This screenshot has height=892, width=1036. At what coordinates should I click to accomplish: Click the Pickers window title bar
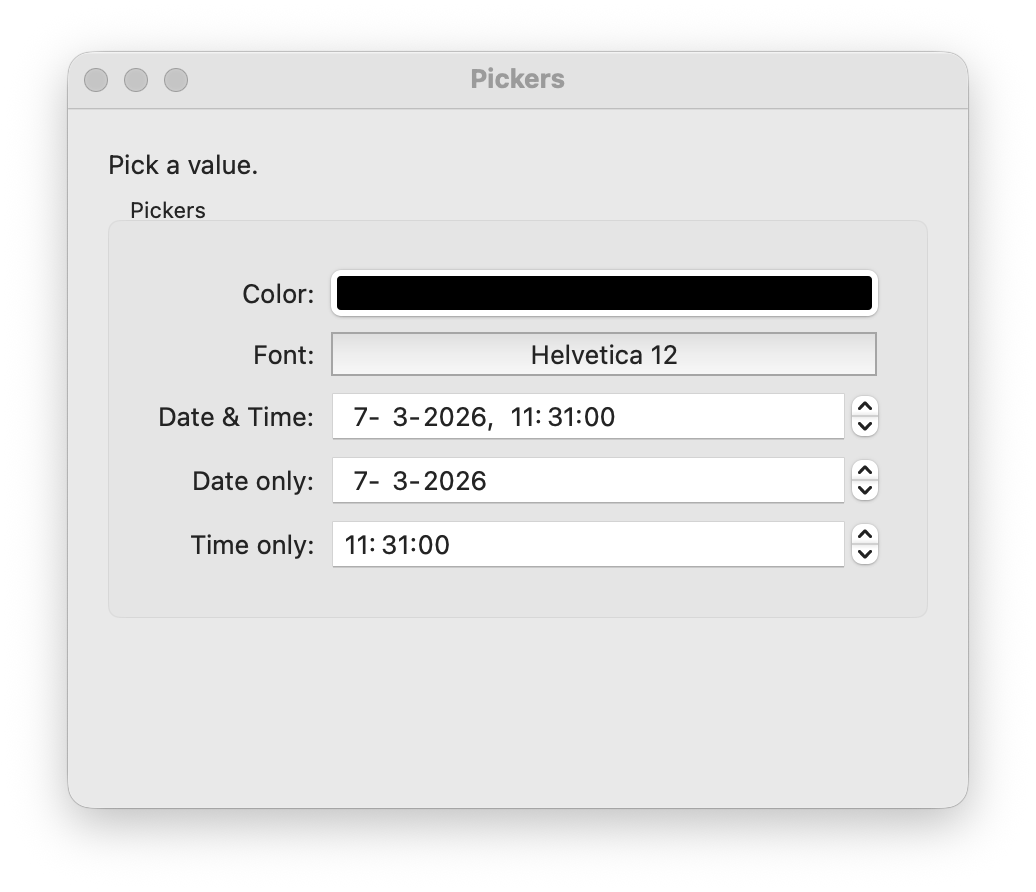point(518,79)
